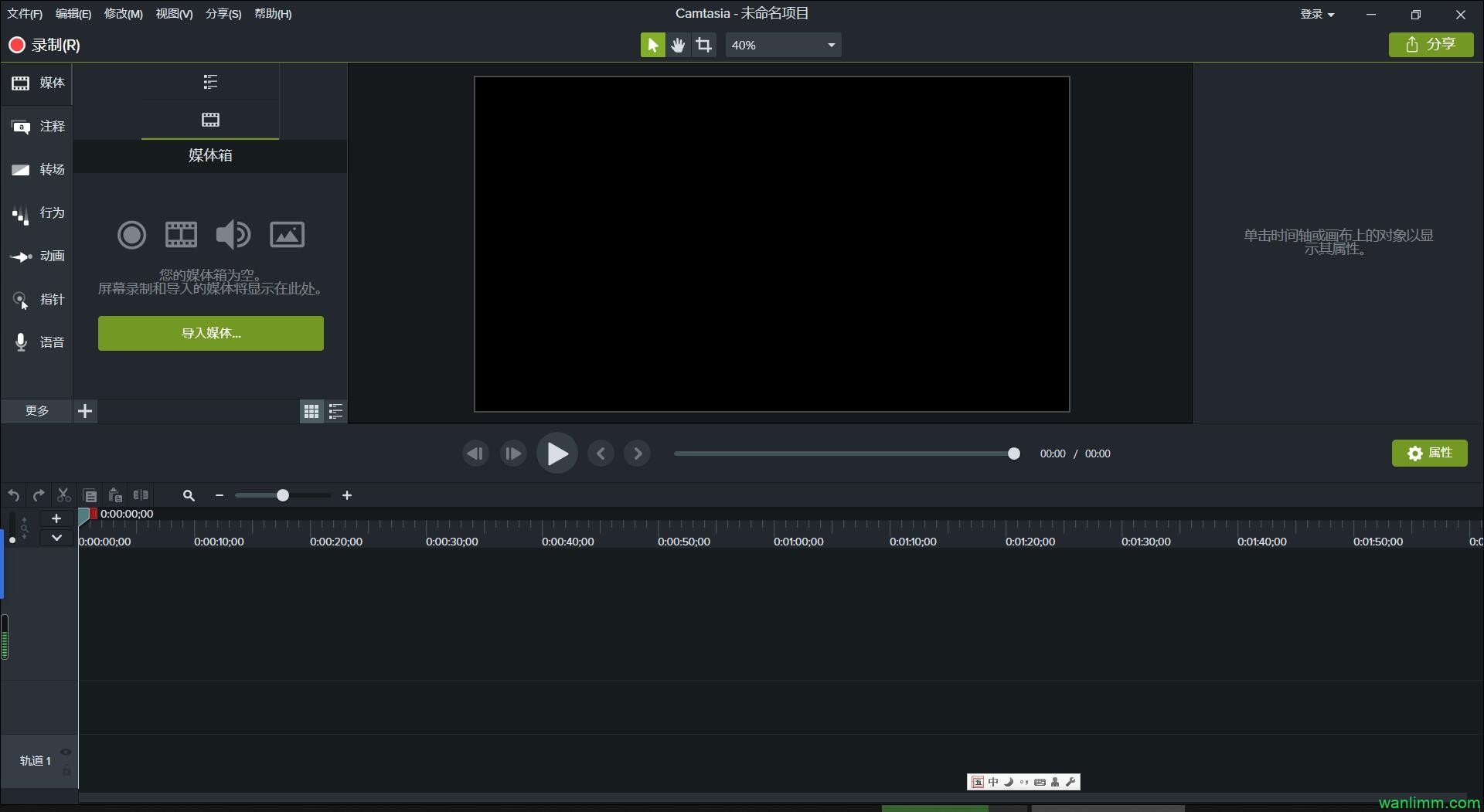Click the timeline zoom slider handle

283,495
